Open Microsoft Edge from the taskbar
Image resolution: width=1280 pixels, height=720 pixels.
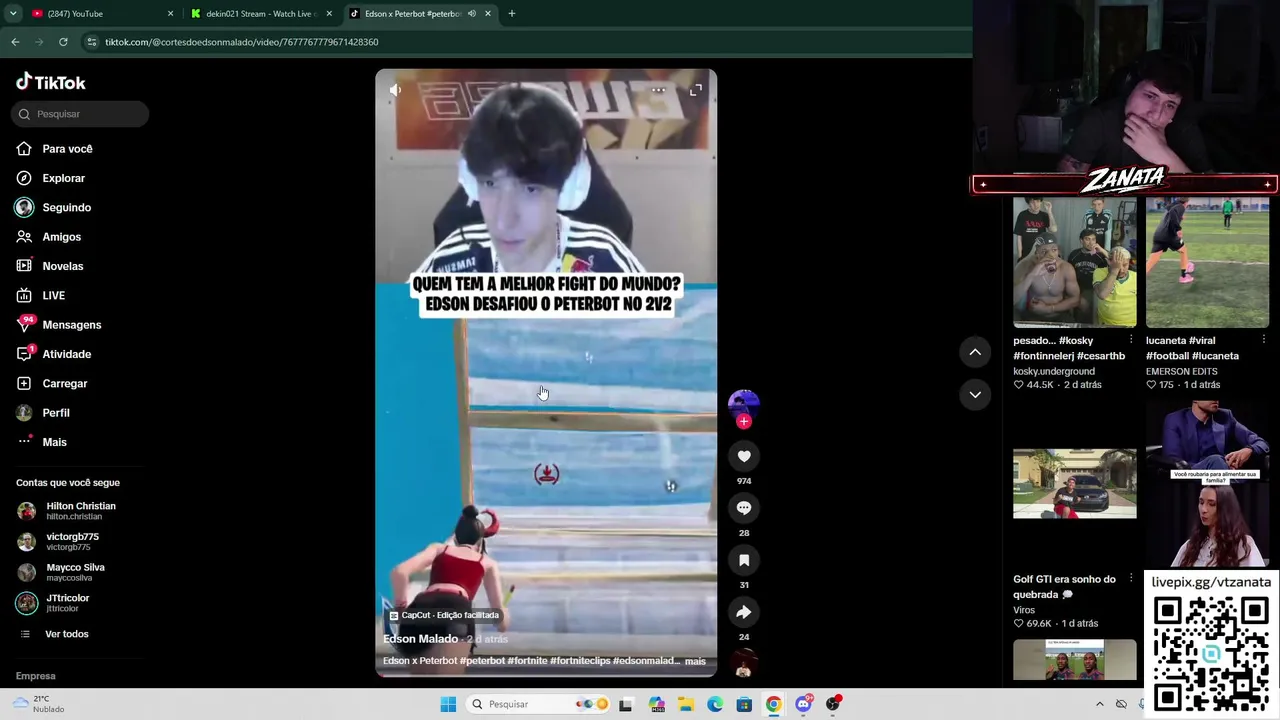[x=715, y=704]
